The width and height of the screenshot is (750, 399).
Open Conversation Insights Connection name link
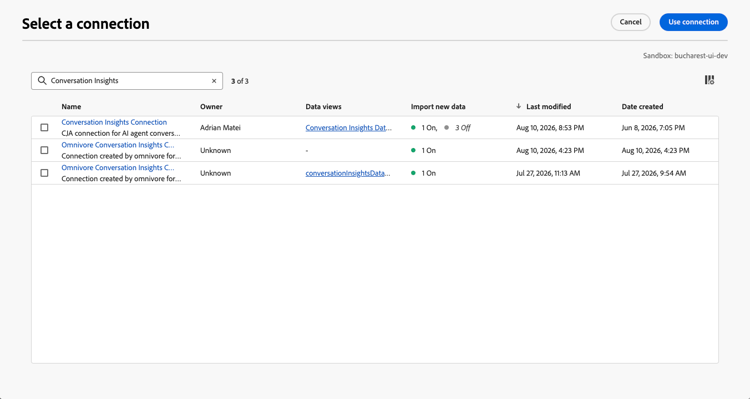point(114,122)
